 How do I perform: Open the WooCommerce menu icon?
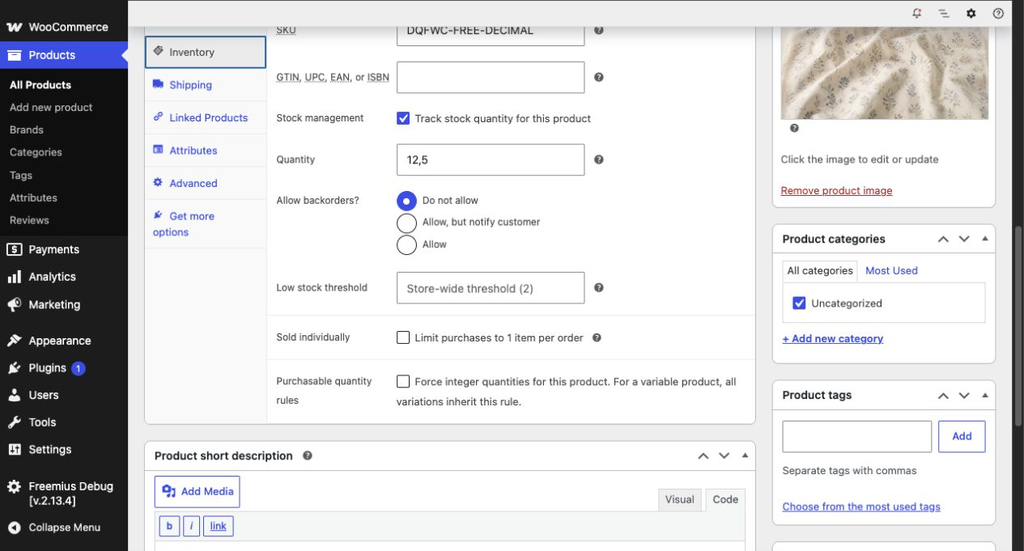point(14,27)
